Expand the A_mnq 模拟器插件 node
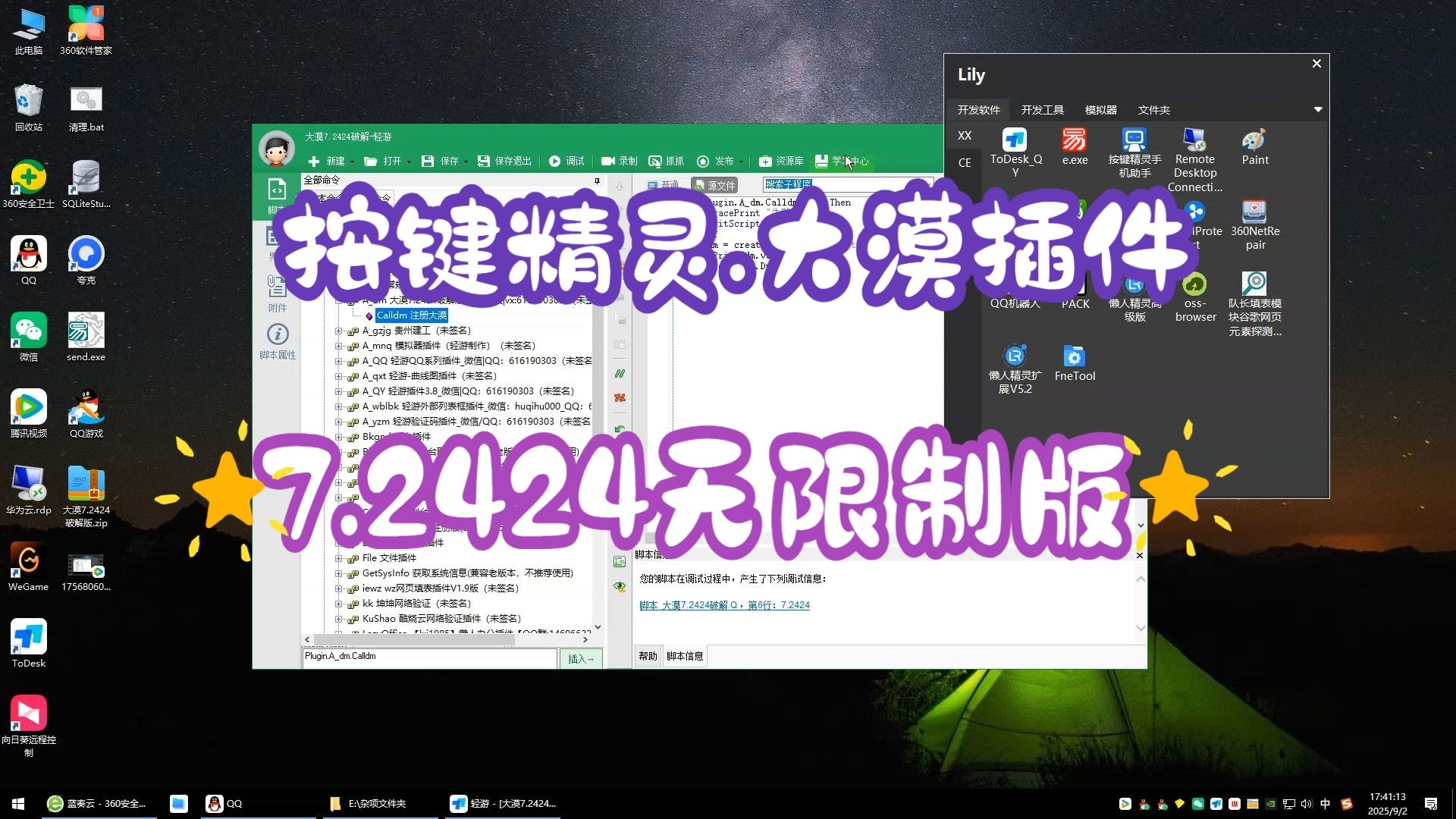The height and width of the screenshot is (819, 1456). point(339,346)
